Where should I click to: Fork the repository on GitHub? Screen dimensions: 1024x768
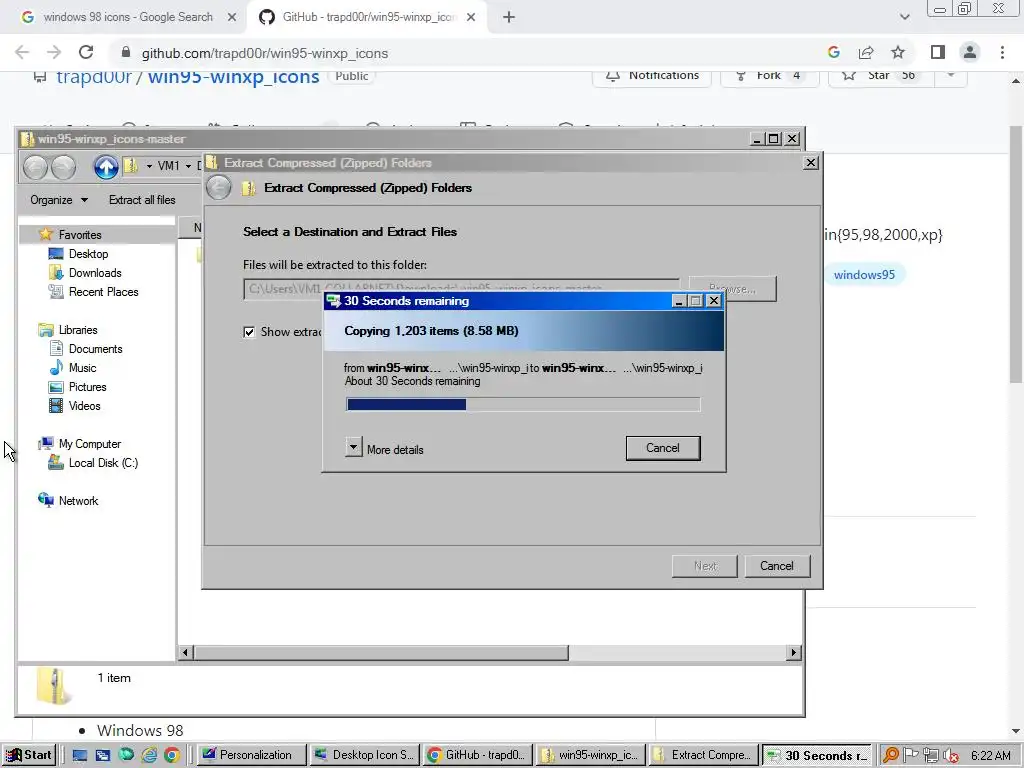click(x=769, y=76)
